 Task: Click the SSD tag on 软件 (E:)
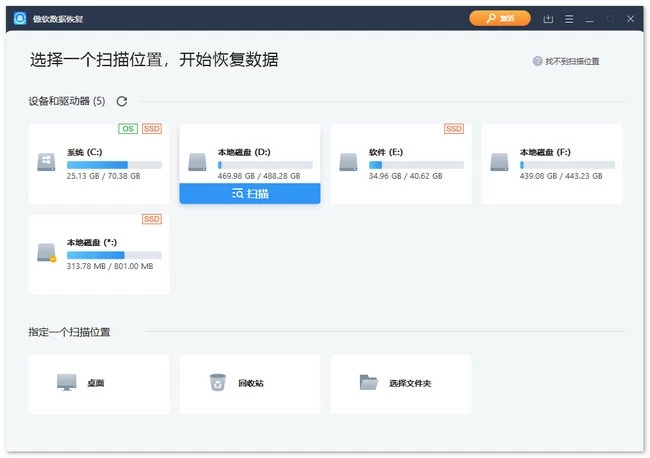[454, 129]
